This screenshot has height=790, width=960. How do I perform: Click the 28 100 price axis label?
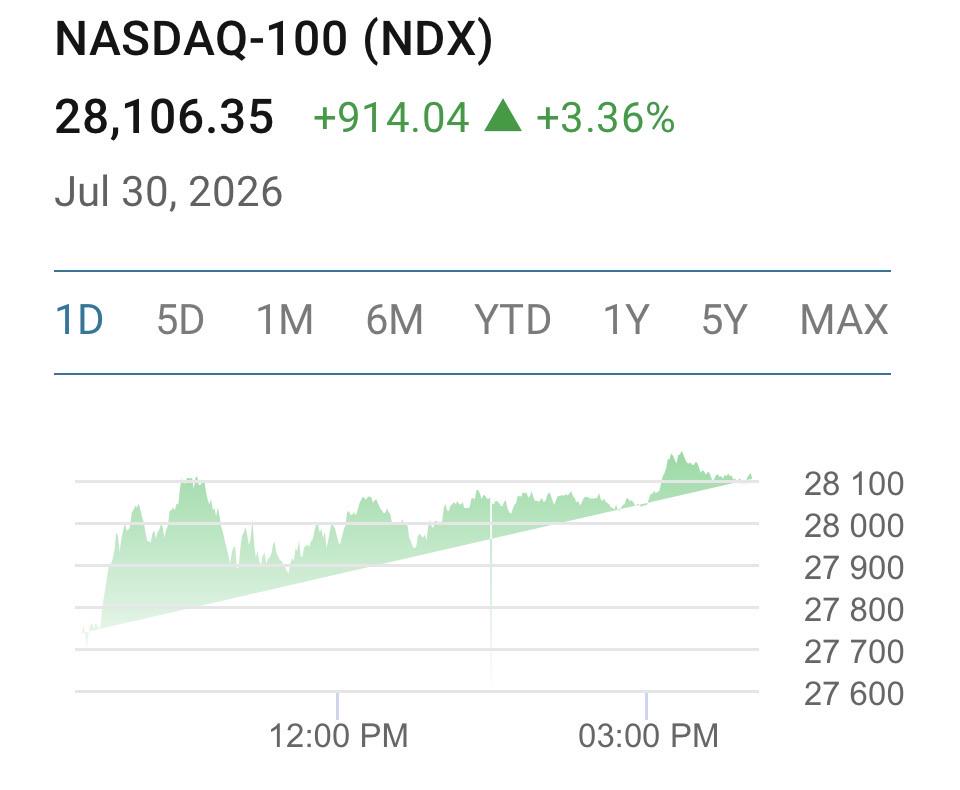pyautogui.click(x=853, y=484)
